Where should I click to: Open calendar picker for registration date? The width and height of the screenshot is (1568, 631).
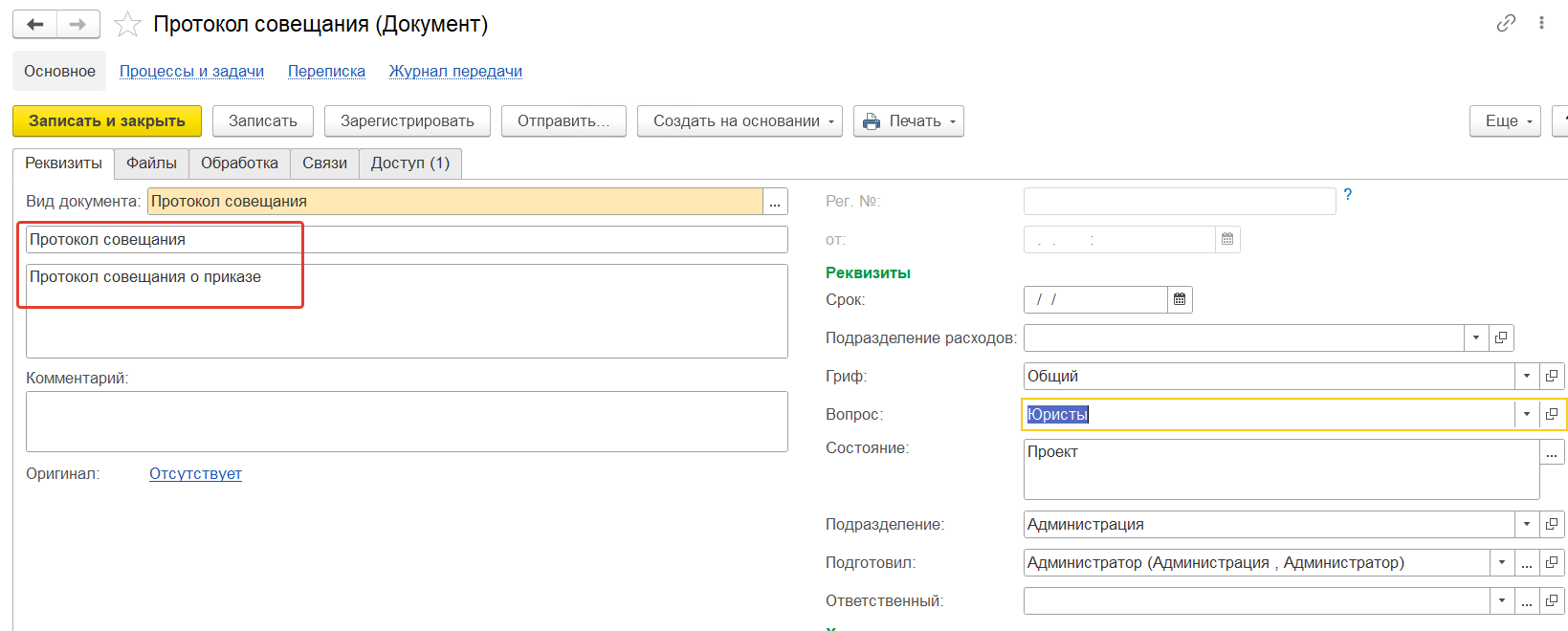(1227, 239)
